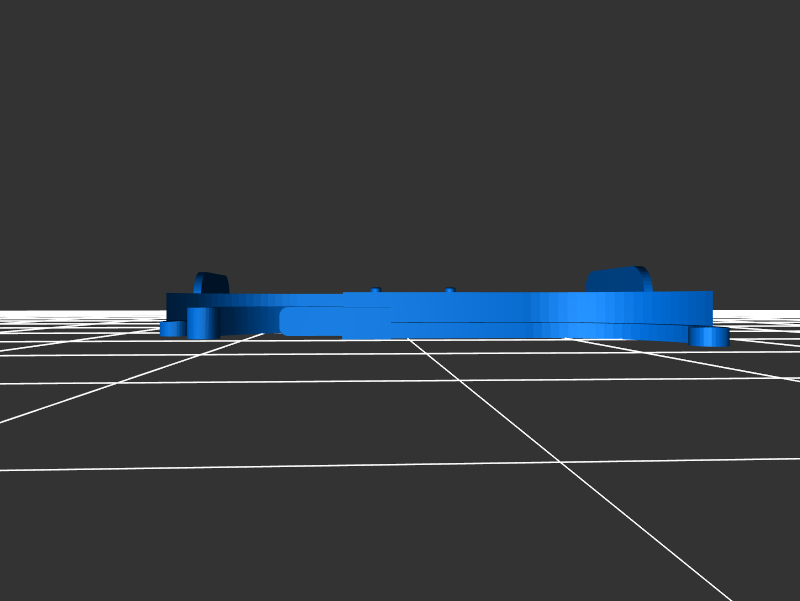Image resolution: width=800 pixels, height=601 pixels.
Task: Click the empty dark background above the model
Action: coord(400,130)
